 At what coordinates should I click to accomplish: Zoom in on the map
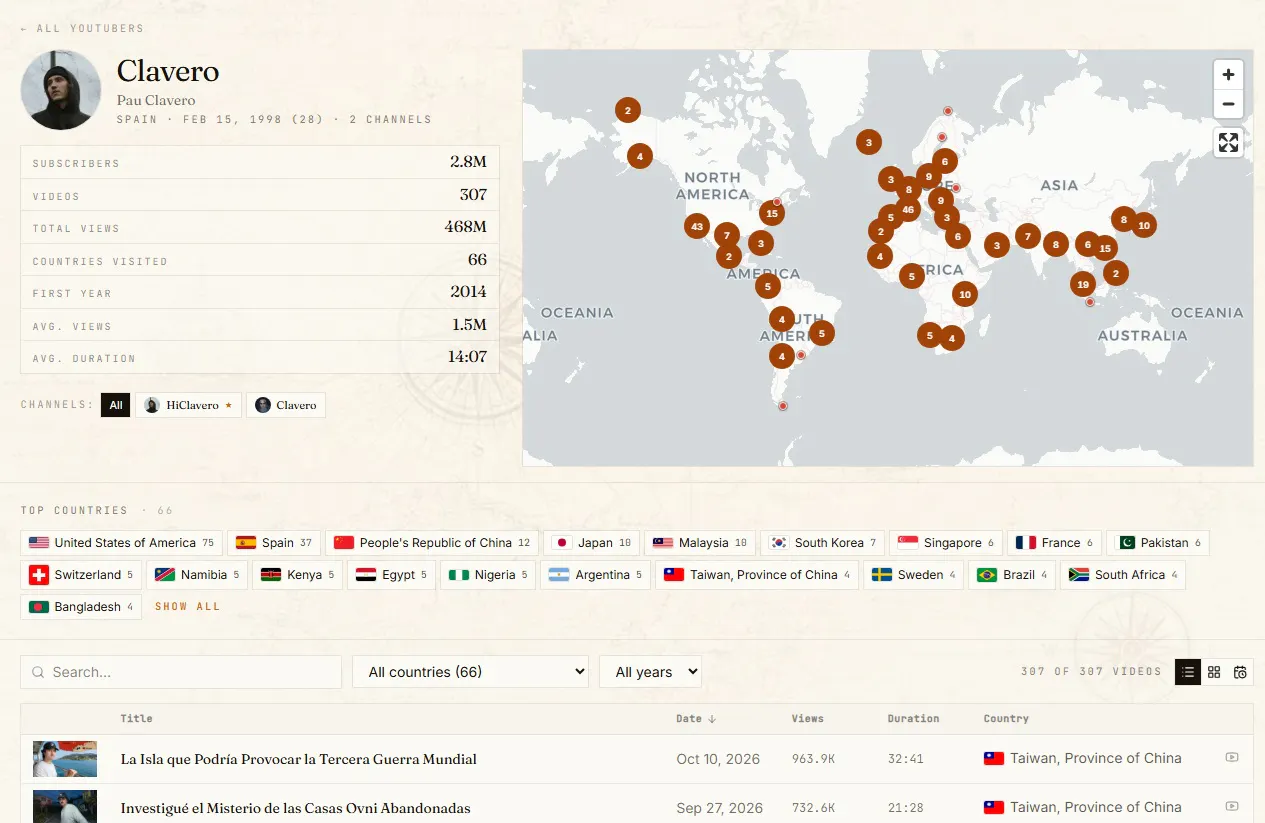pyautogui.click(x=1228, y=74)
